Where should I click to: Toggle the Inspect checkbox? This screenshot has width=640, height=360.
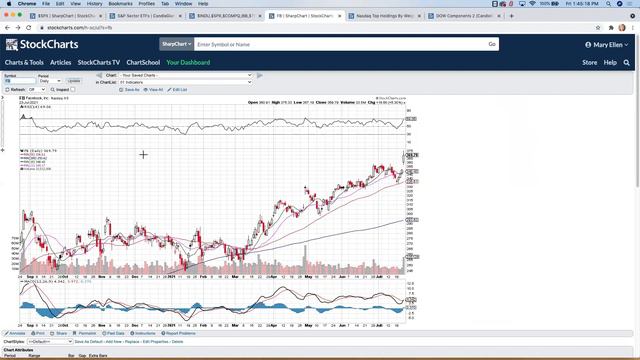click(x=73, y=89)
